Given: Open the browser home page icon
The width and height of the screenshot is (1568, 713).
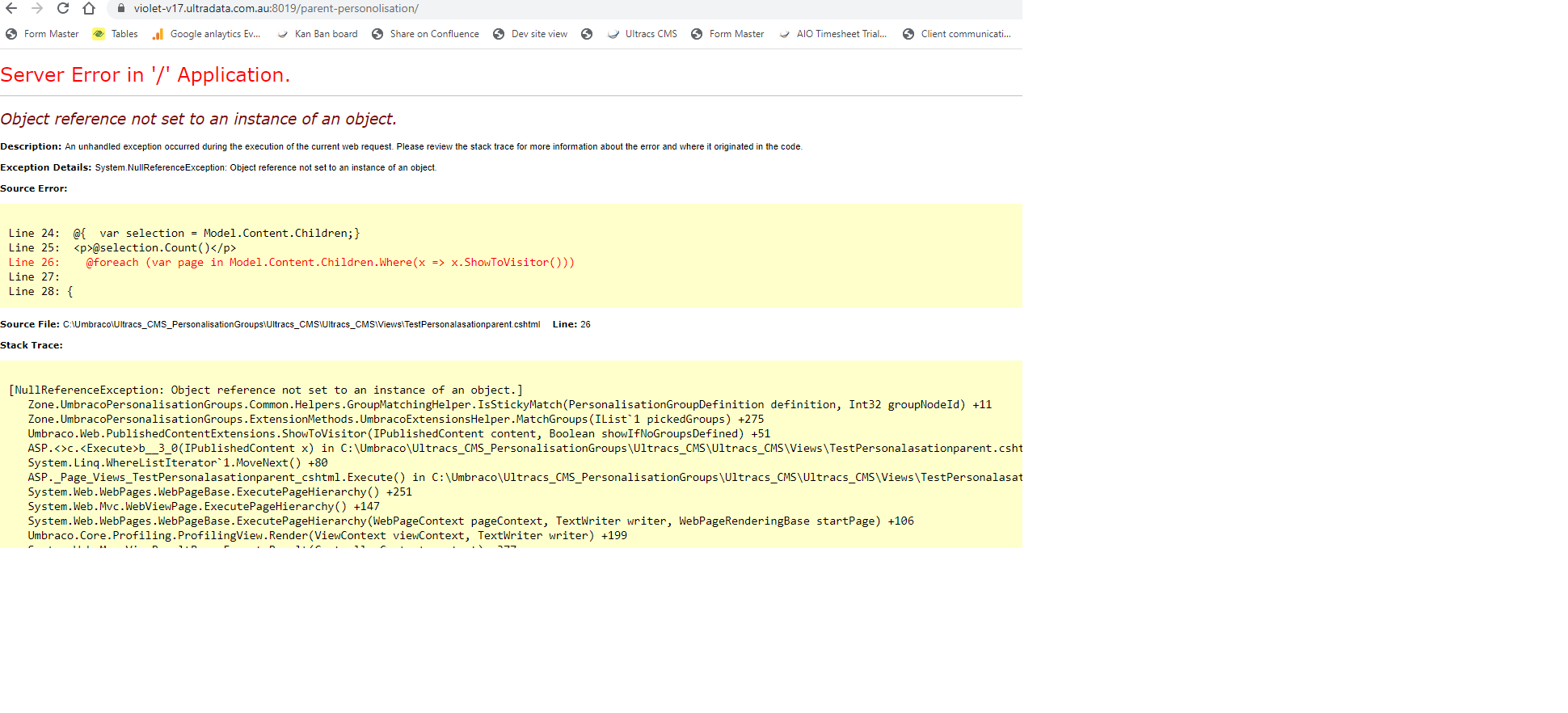Looking at the screenshot, I should click(89, 8).
